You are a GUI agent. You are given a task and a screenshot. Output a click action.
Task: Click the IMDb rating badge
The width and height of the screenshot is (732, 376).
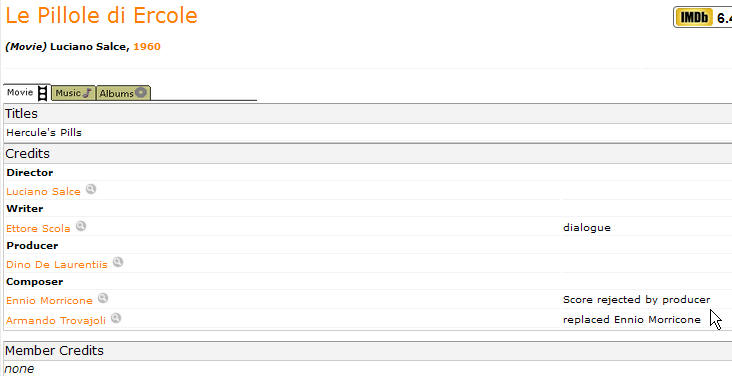702,18
